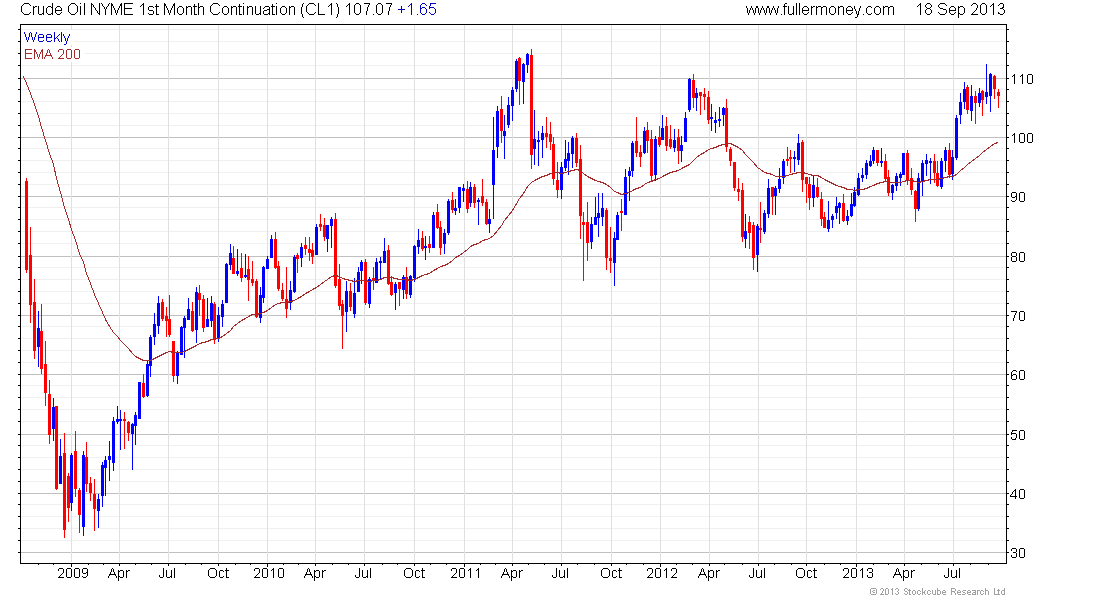Click the 110 price axis label
This screenshot has width=1100, height=600.
(1022, 79)
